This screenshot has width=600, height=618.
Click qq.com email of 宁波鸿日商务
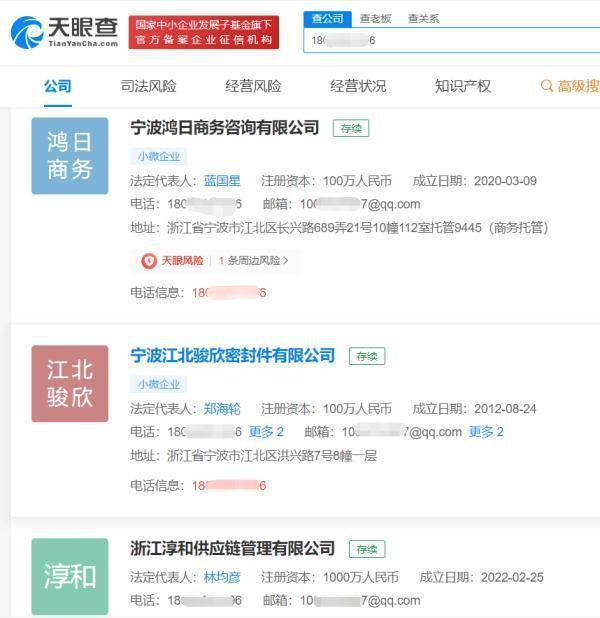coord(360,204)
